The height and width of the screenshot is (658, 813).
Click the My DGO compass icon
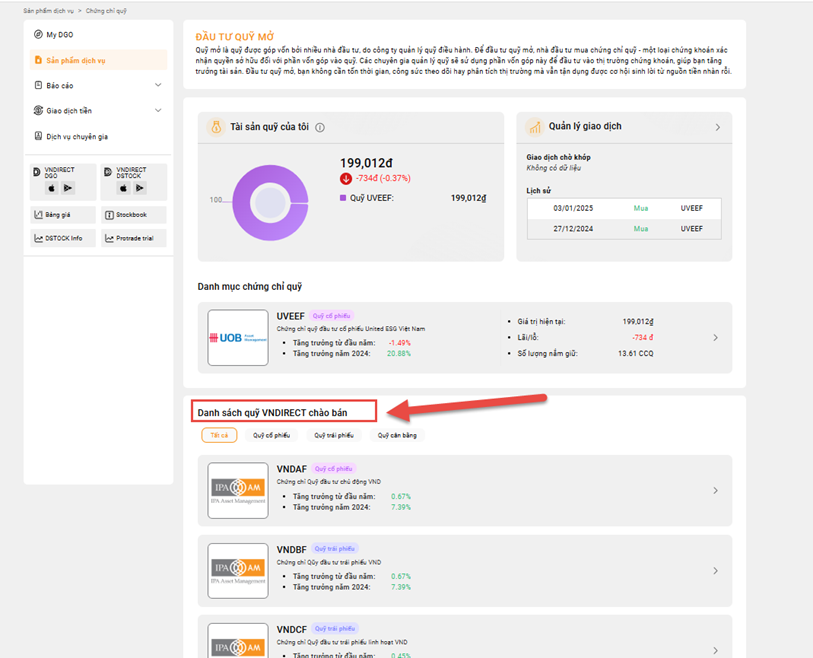pos(38,35)
